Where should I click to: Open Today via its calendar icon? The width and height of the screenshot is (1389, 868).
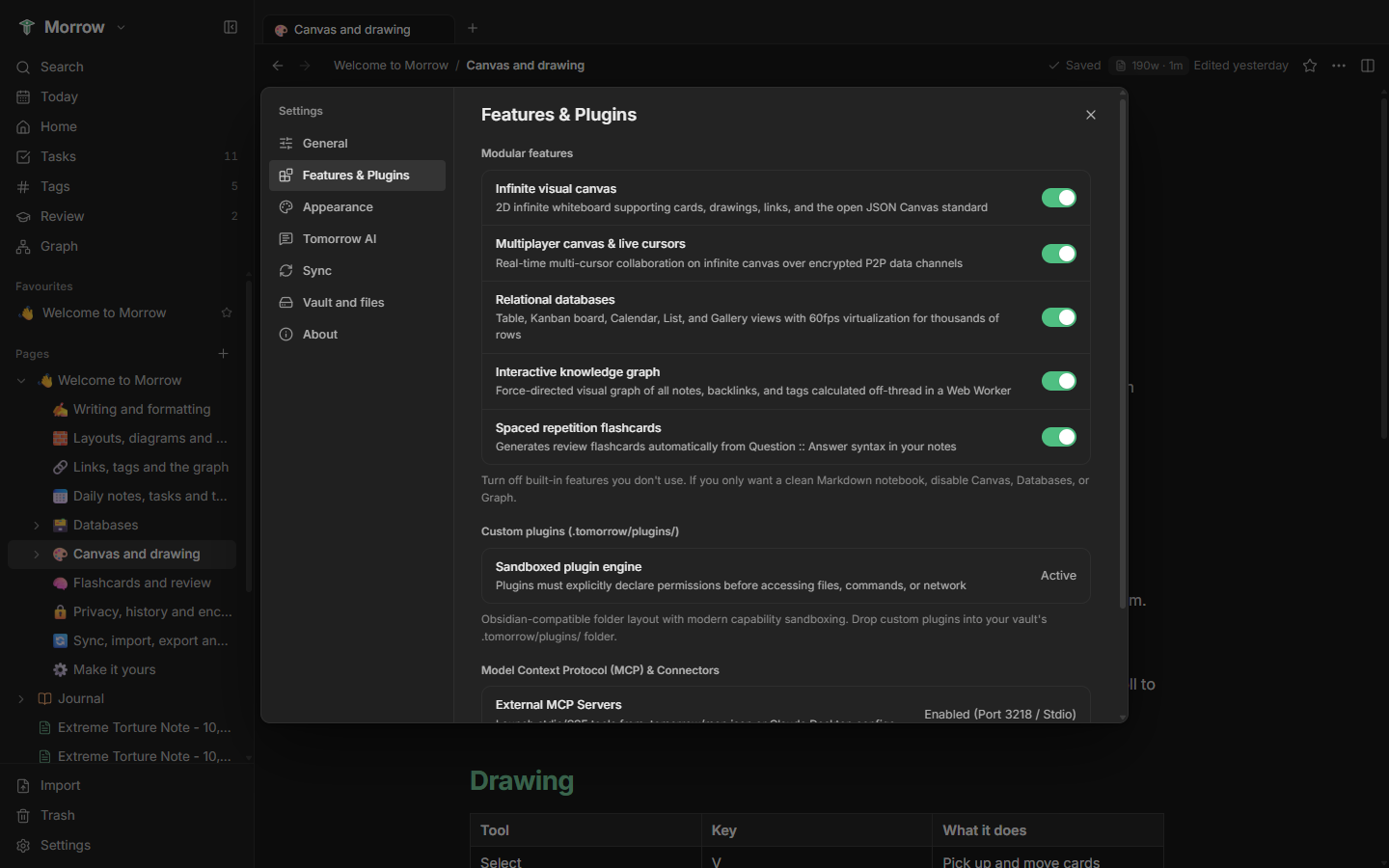[23, 96]
